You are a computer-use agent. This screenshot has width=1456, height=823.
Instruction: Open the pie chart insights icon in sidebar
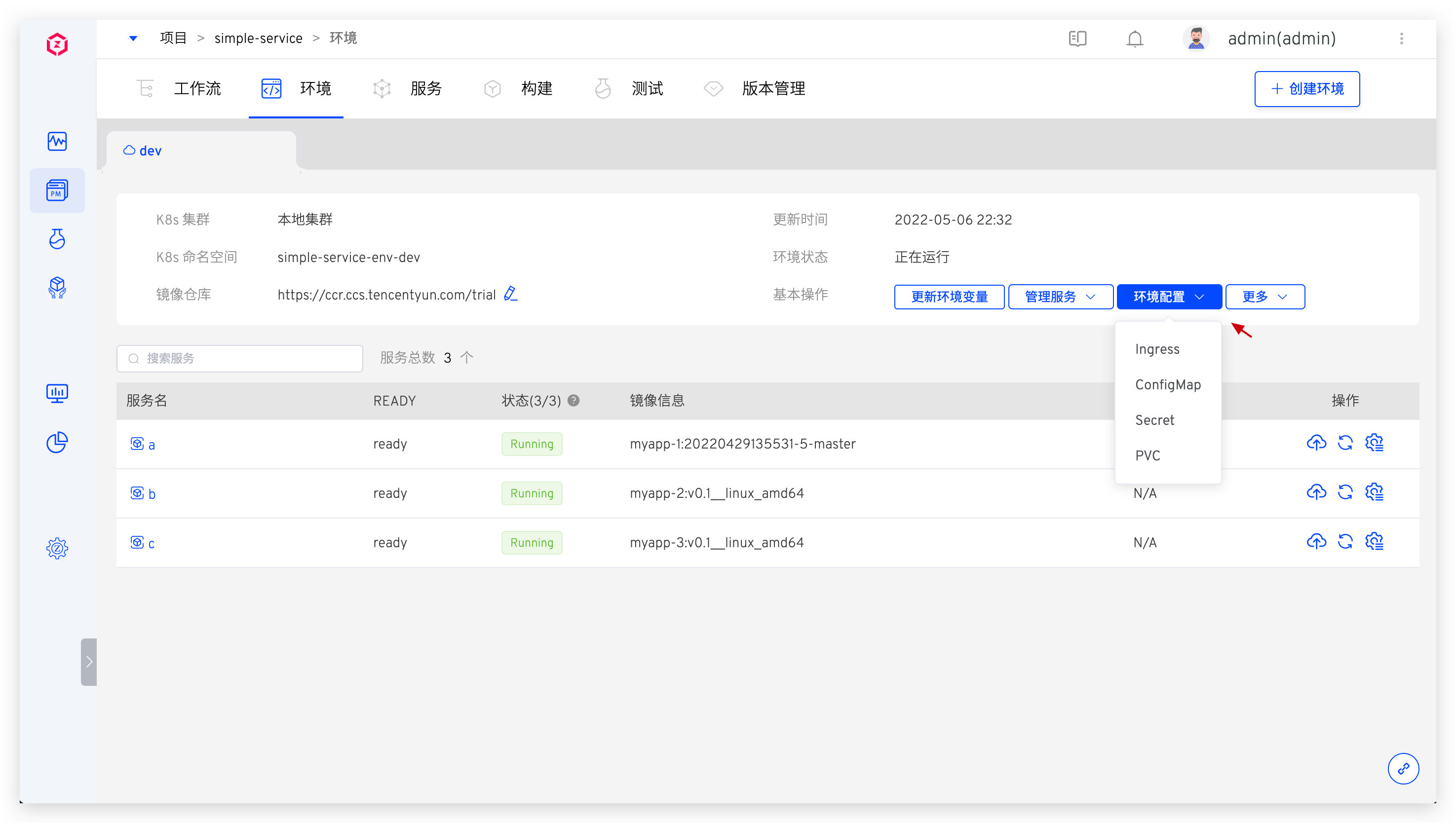point(57,442)
